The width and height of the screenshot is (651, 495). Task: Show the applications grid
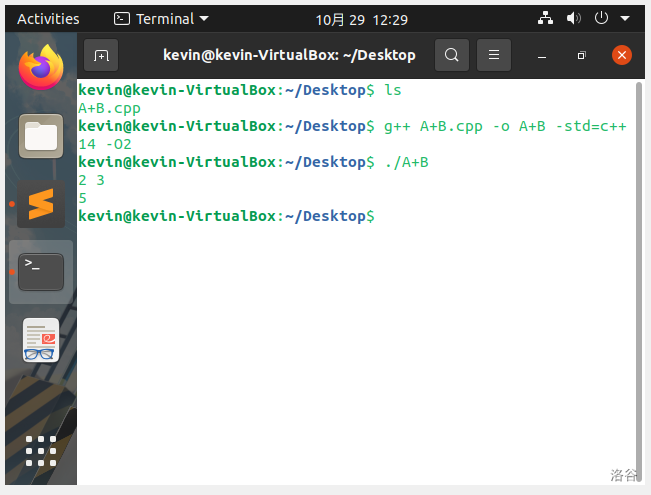[x=40, y=451]
